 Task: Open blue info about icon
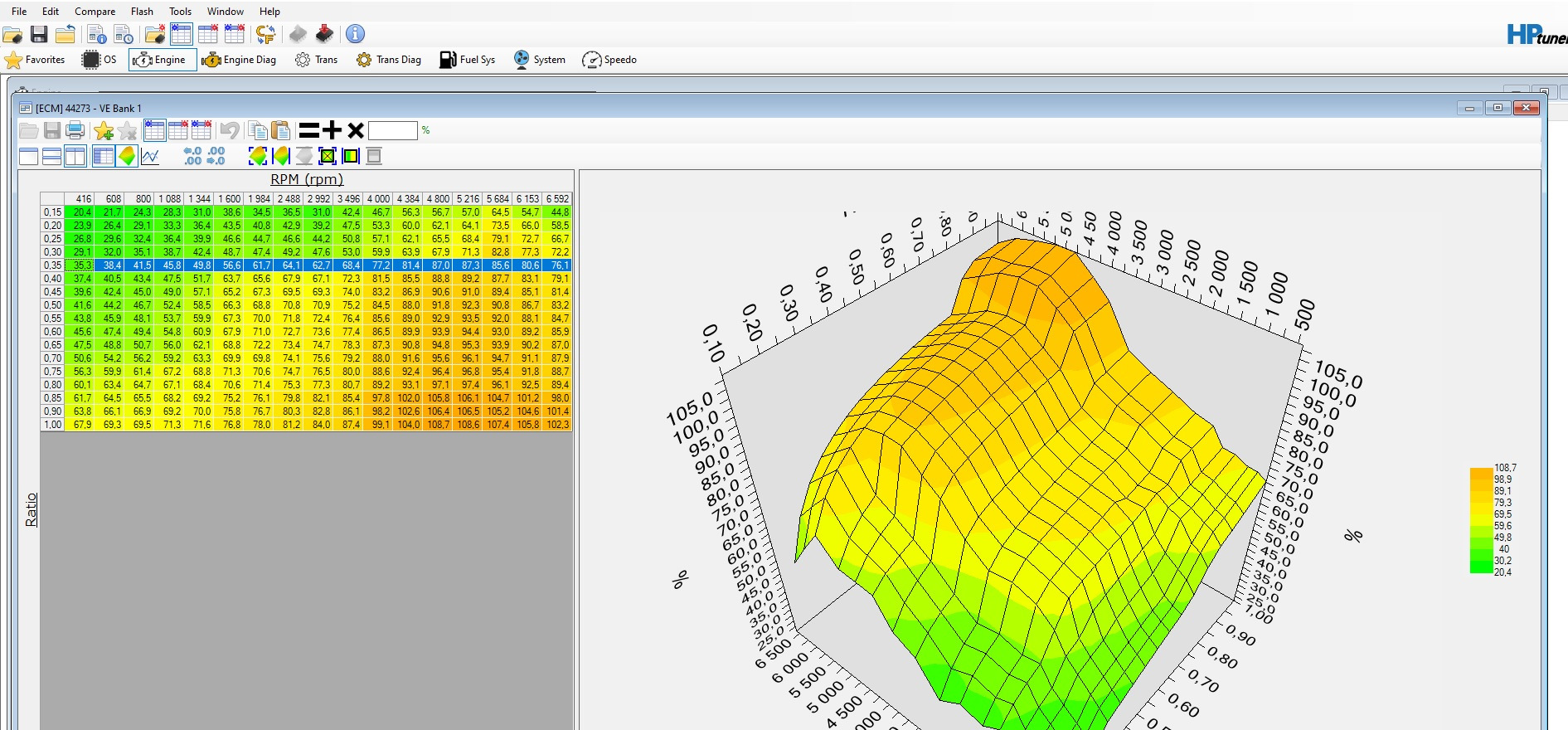pos(355,34)
